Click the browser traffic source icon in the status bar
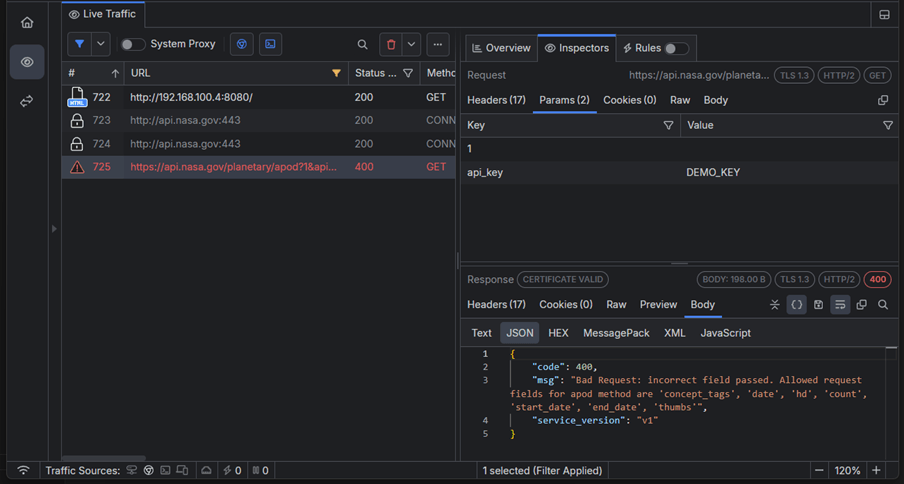904x484 pixels. [x=149, y=470]
